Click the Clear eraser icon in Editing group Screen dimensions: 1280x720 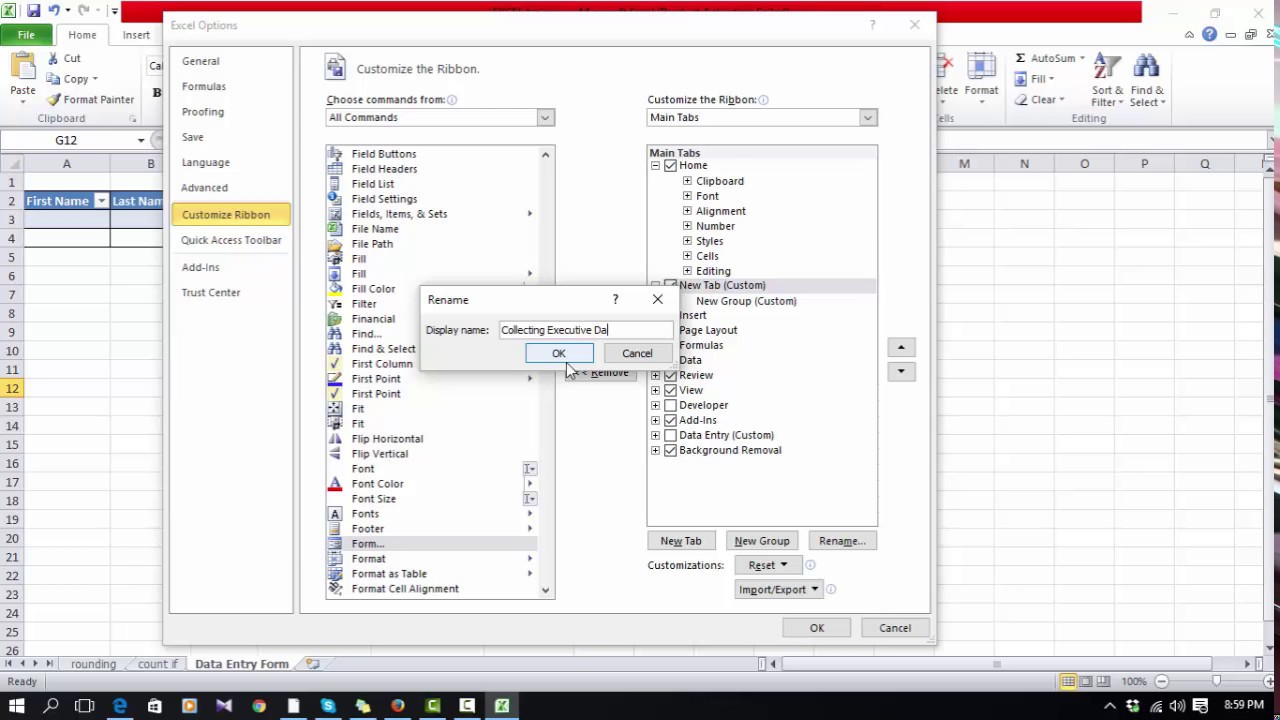click(x=1021, y=100)
